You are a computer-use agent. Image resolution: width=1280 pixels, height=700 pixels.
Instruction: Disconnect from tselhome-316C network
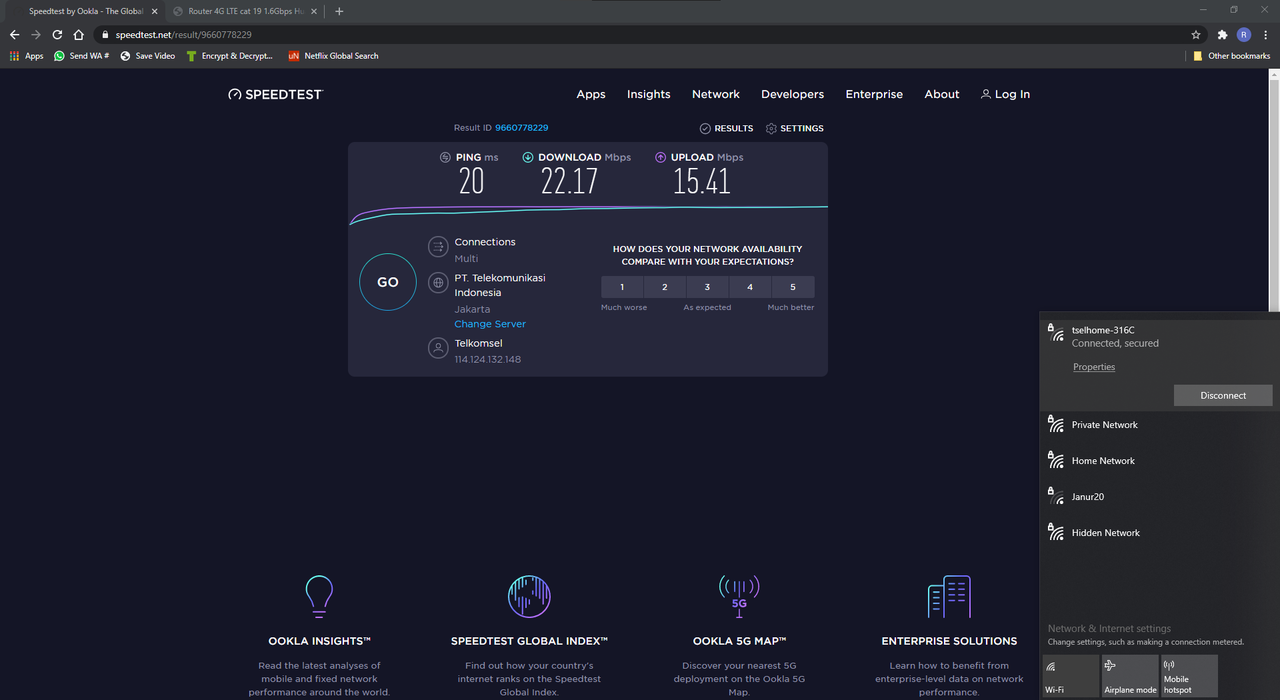pos(1222,395)
